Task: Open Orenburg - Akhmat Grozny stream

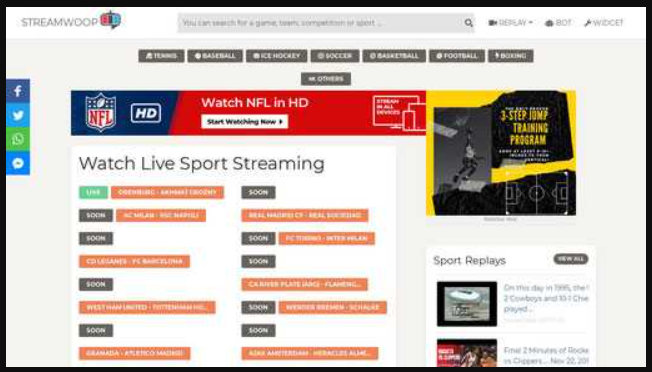Action: [x=168, y=192]
